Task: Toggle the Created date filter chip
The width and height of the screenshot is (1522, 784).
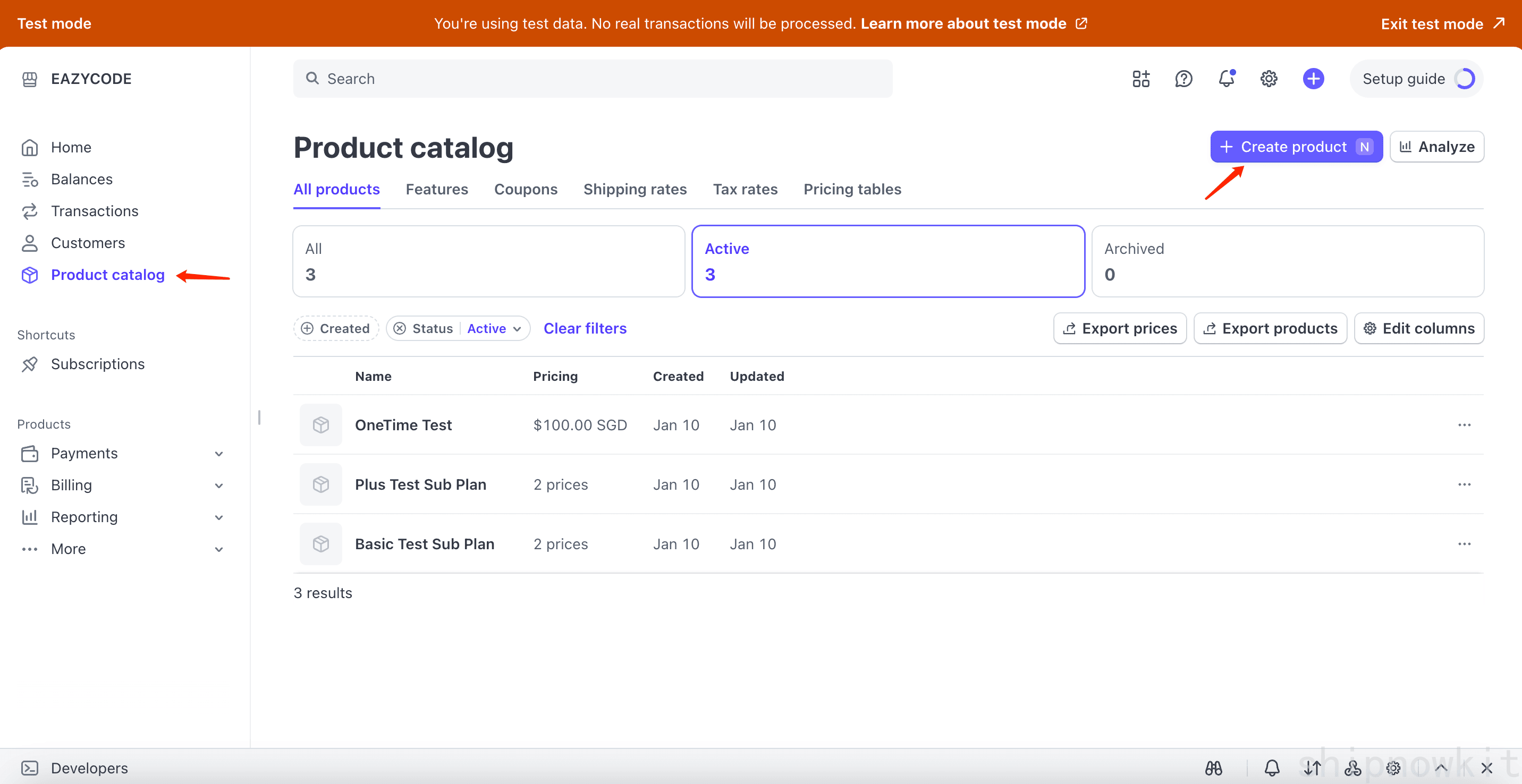Action: (336, 328)
